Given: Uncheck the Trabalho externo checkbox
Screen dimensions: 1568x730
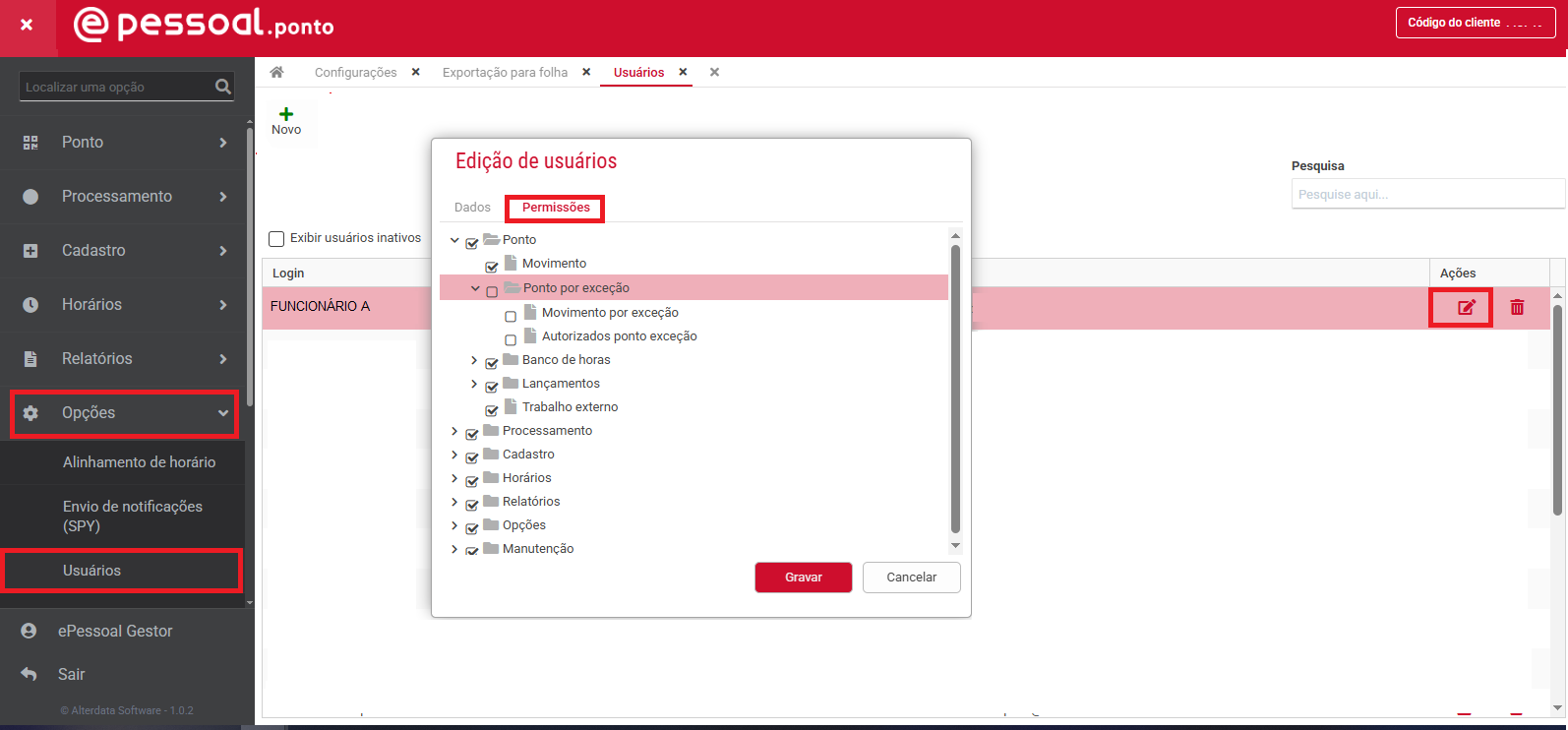Looking at the screenshot, I should (492, 409).
